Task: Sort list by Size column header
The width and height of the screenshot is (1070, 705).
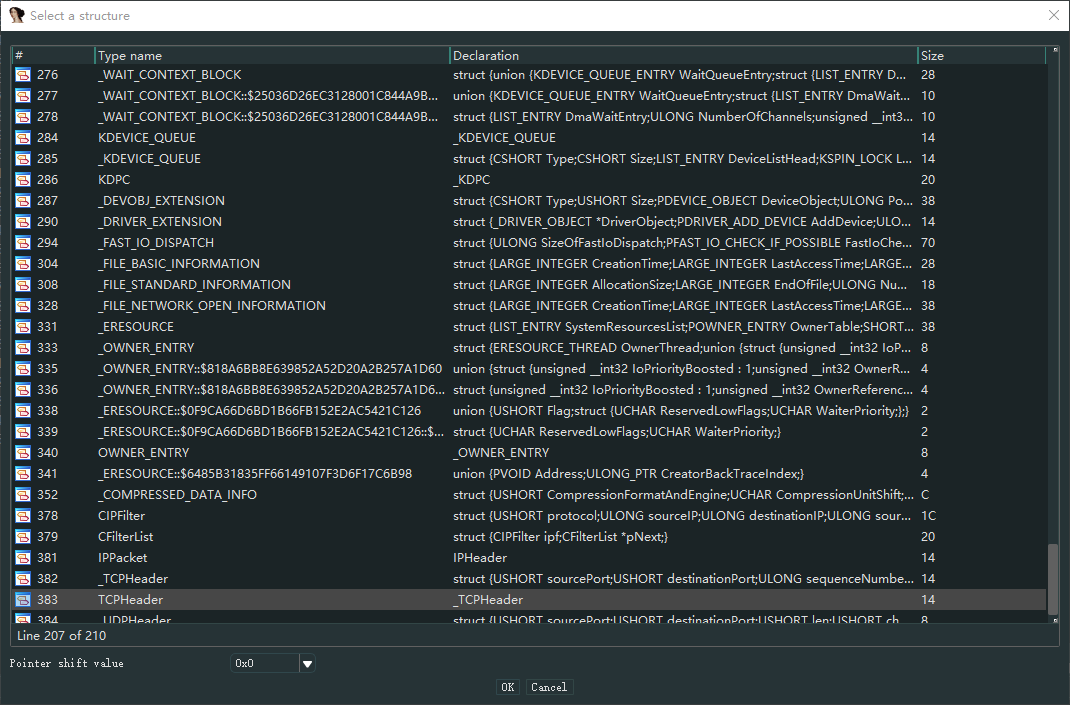Action: 980,56
